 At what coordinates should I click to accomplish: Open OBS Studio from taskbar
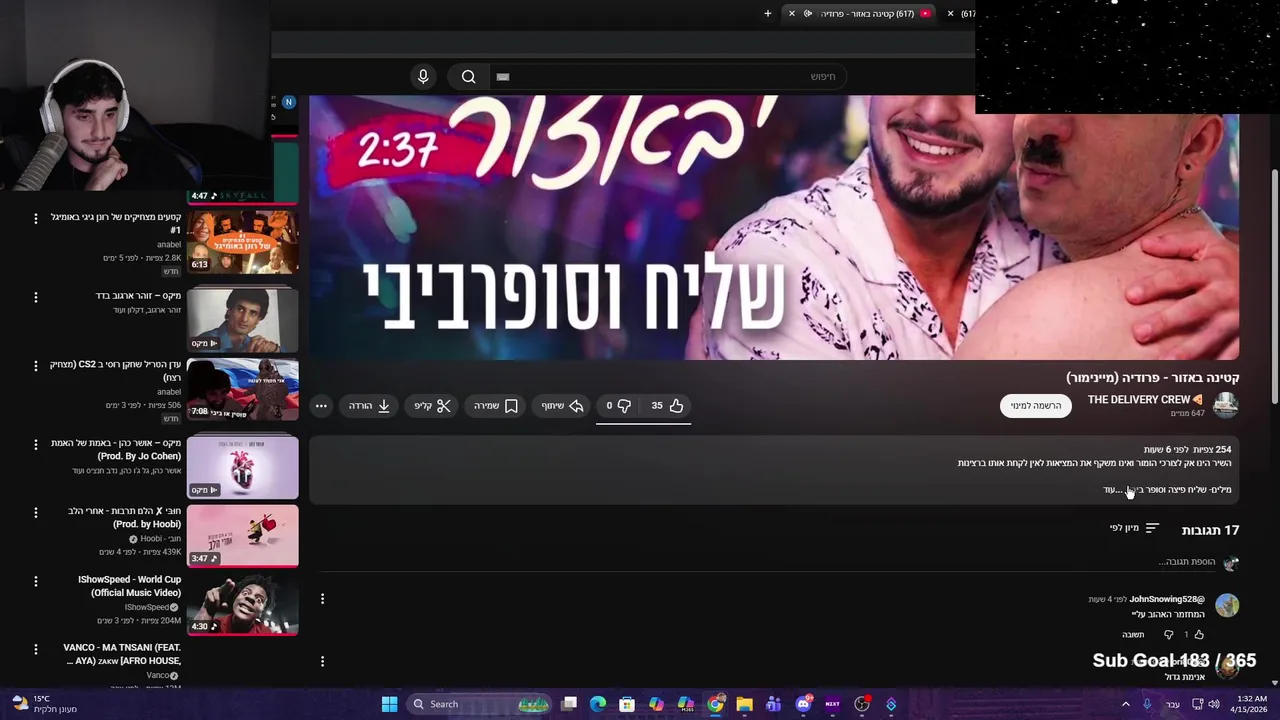pos(862,704)
